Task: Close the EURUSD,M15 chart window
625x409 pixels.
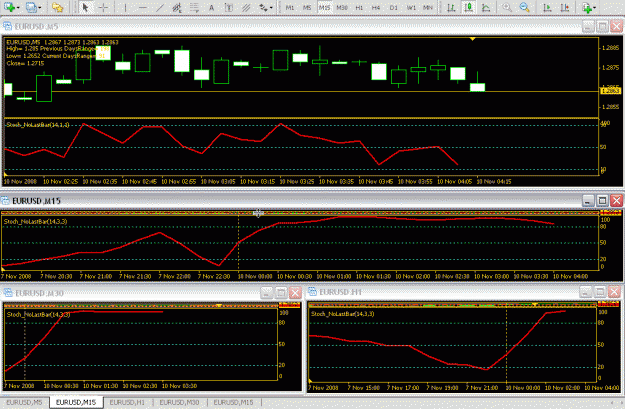Action: pos(616,201)
